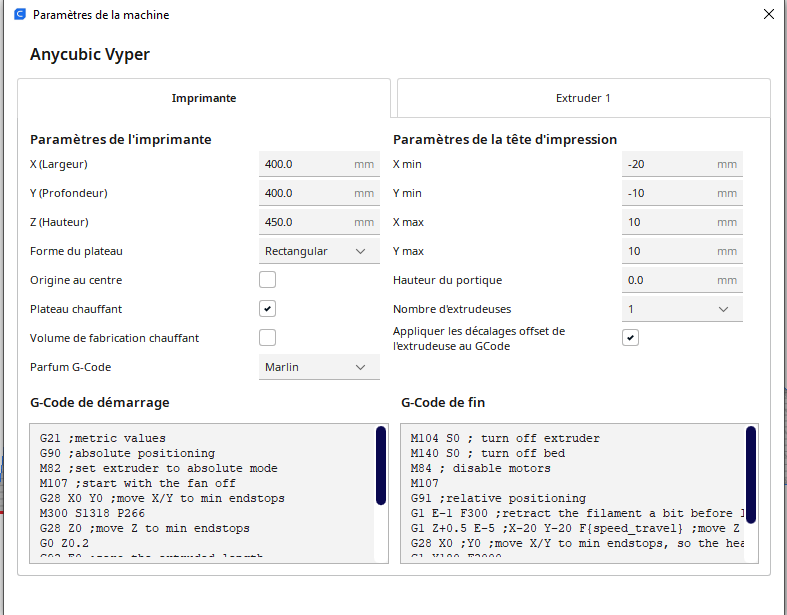Edit the Y (Profondeur) value field

[319, 193]
